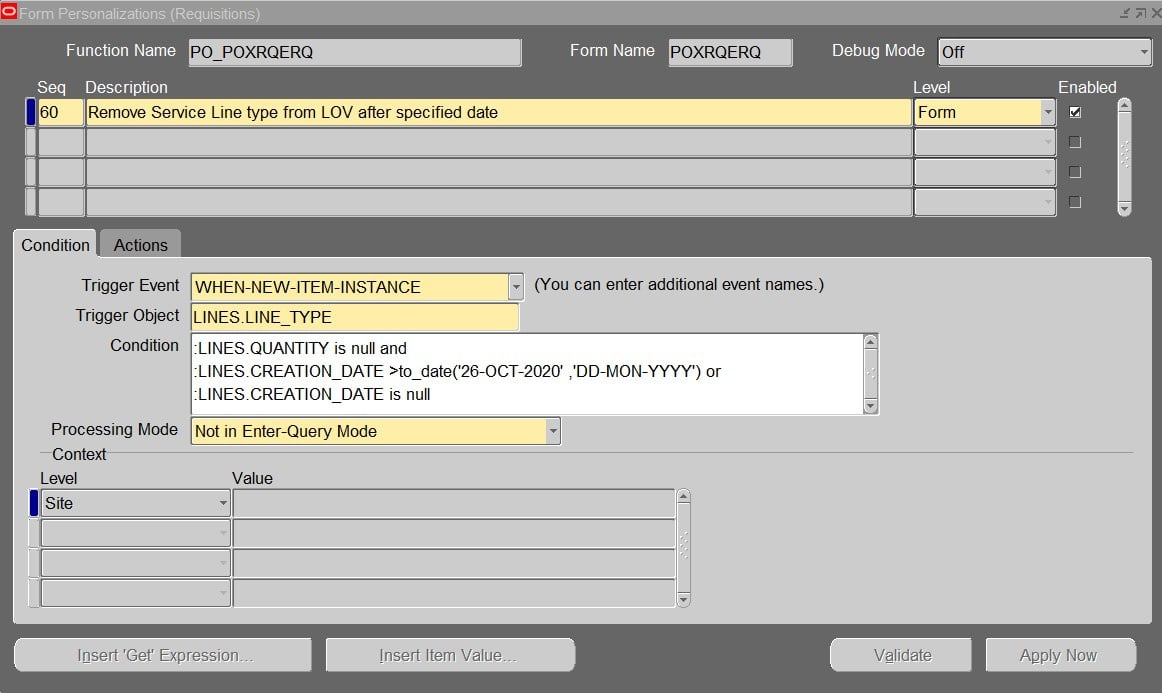Select the Condition tab
Screen dimensions: 1162x693
click(x=55, y=244)
